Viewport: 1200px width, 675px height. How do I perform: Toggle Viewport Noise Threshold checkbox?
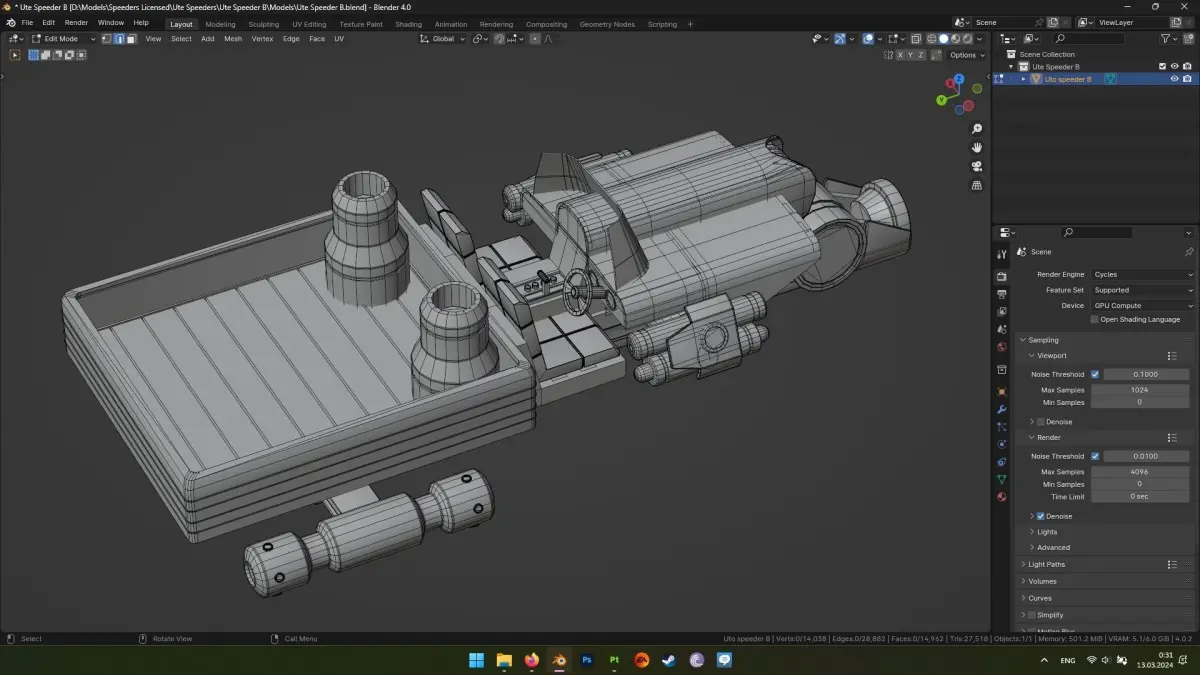pyautogui.click(x=1095, y=374)
